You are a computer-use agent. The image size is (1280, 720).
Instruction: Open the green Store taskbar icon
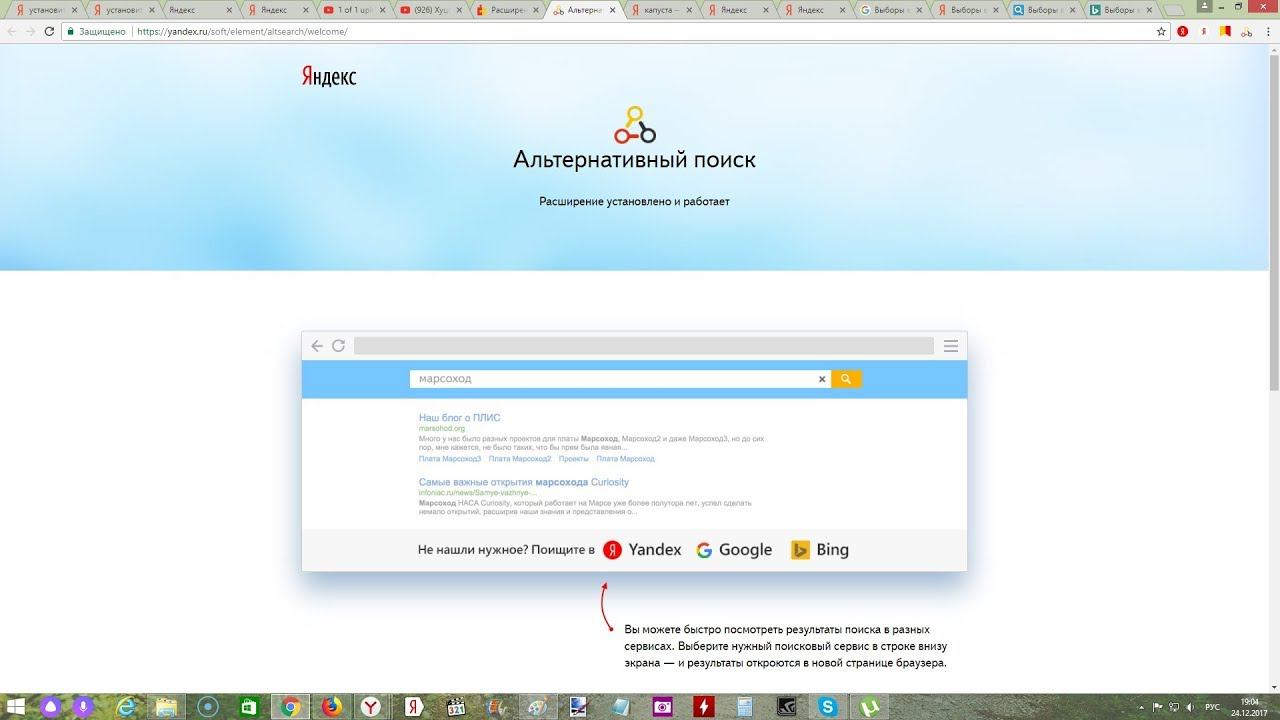pyautogui.click(x=248, y=707)
